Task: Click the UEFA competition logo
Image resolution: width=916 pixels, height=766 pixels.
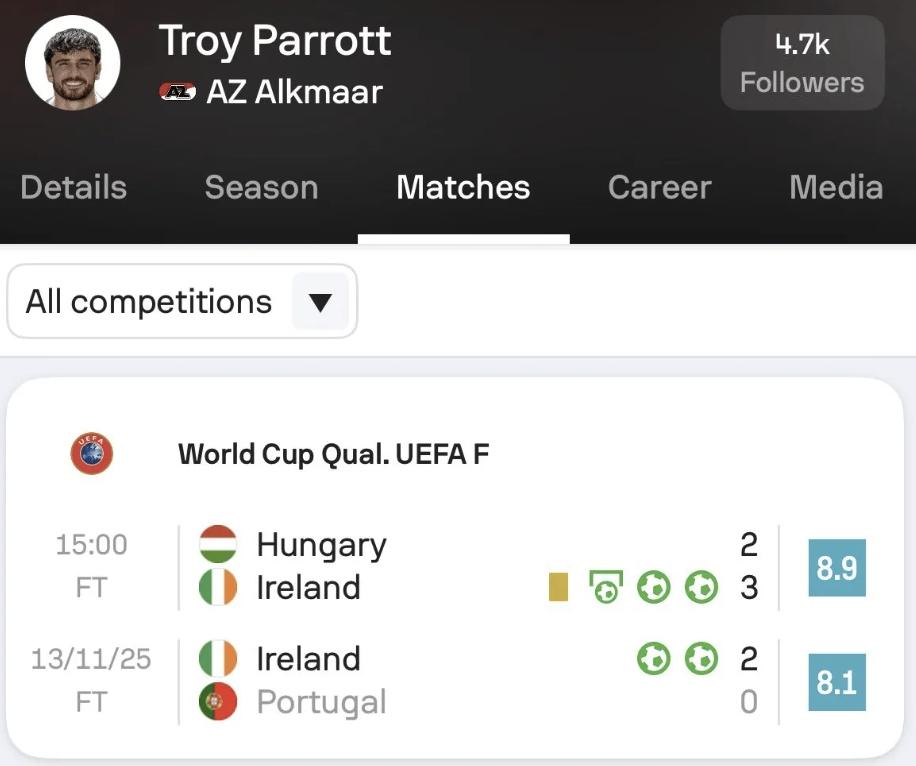Action: coord(92,454)
